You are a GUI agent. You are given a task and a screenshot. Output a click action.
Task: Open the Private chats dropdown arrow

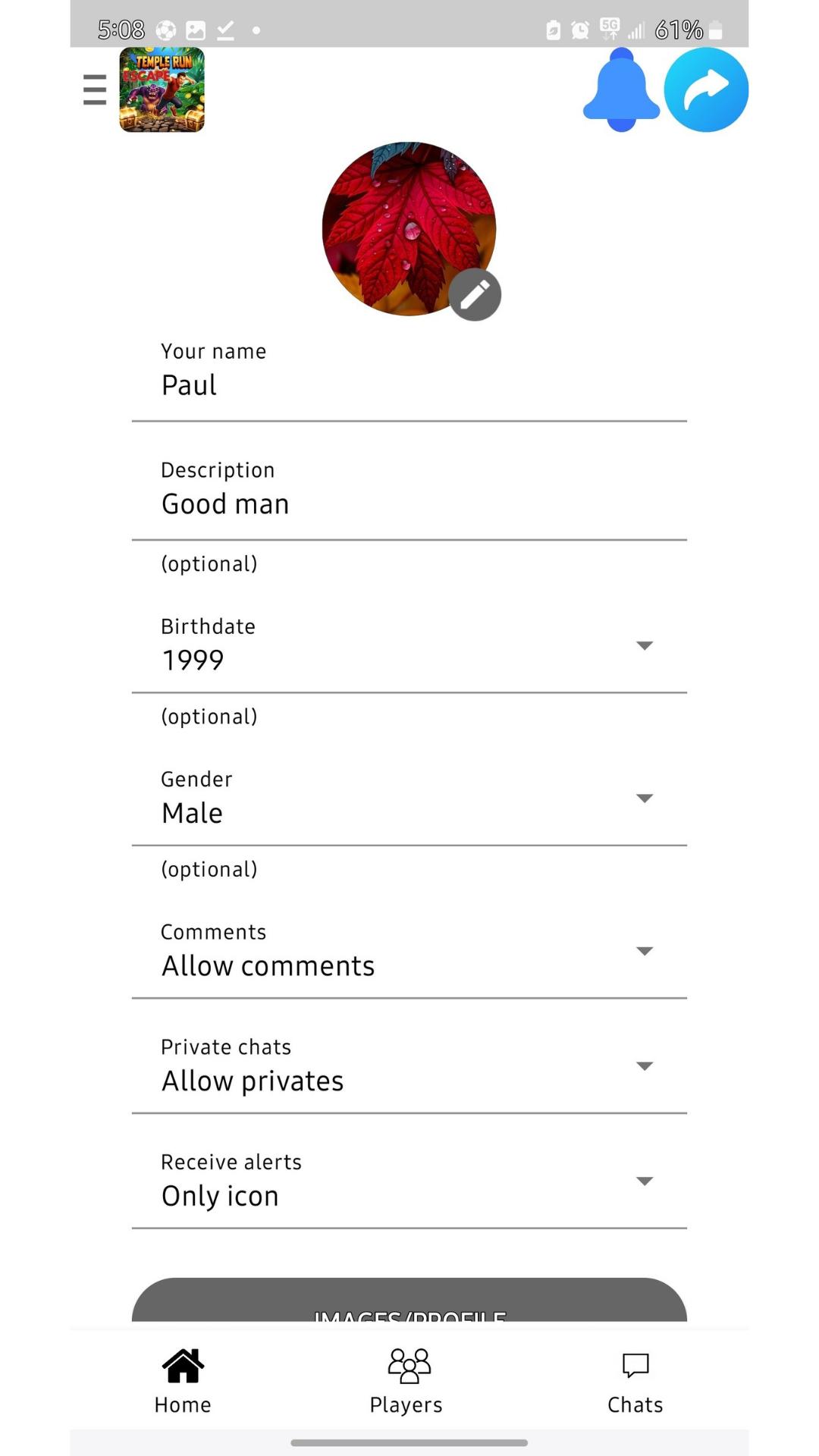click(x=645, y=1066)
